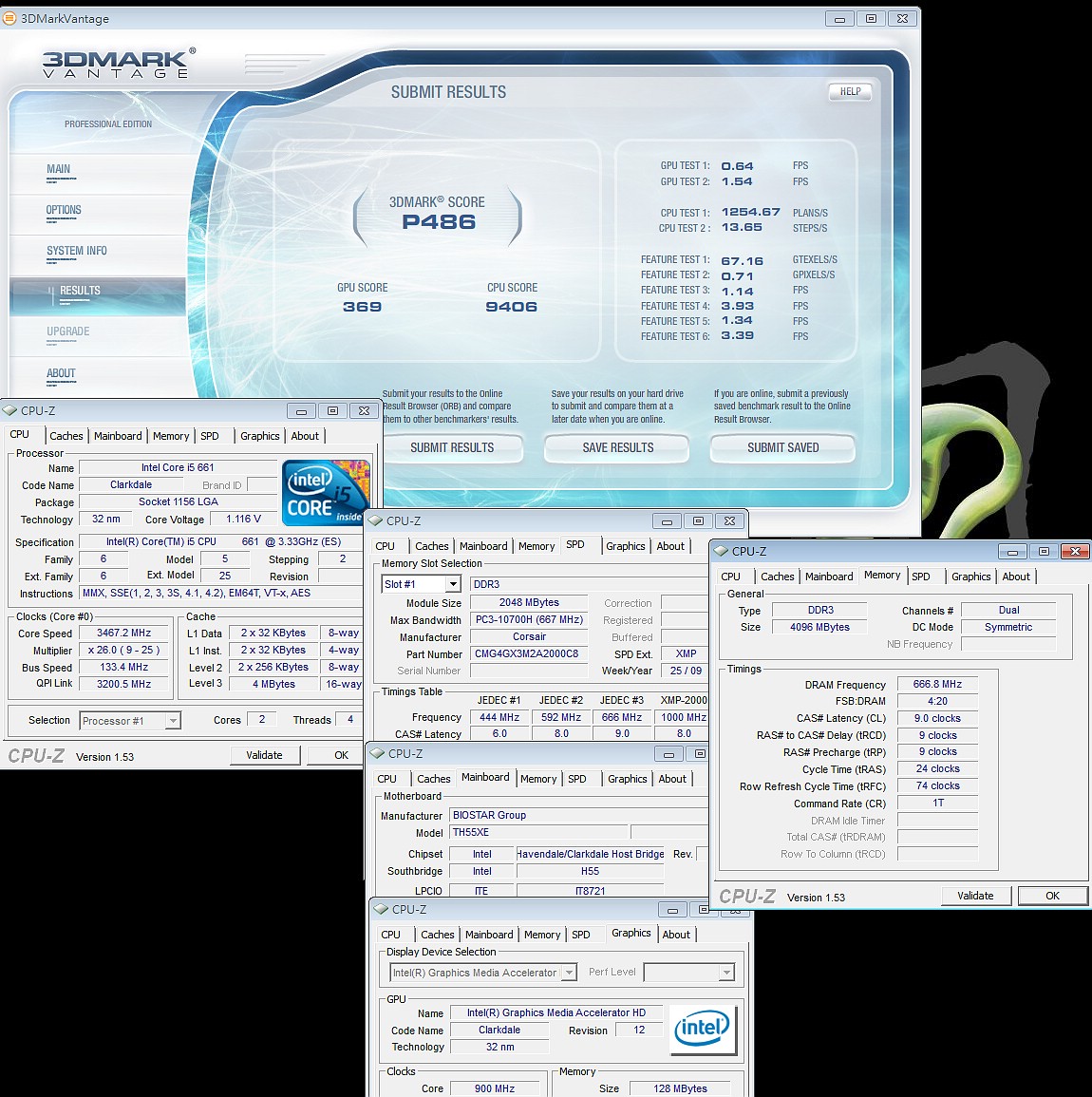Click the SUBMIT RESULTS button
The height and width of the screenshot is (1097, 1092).
pyautogui.click(x=452, y=447)
